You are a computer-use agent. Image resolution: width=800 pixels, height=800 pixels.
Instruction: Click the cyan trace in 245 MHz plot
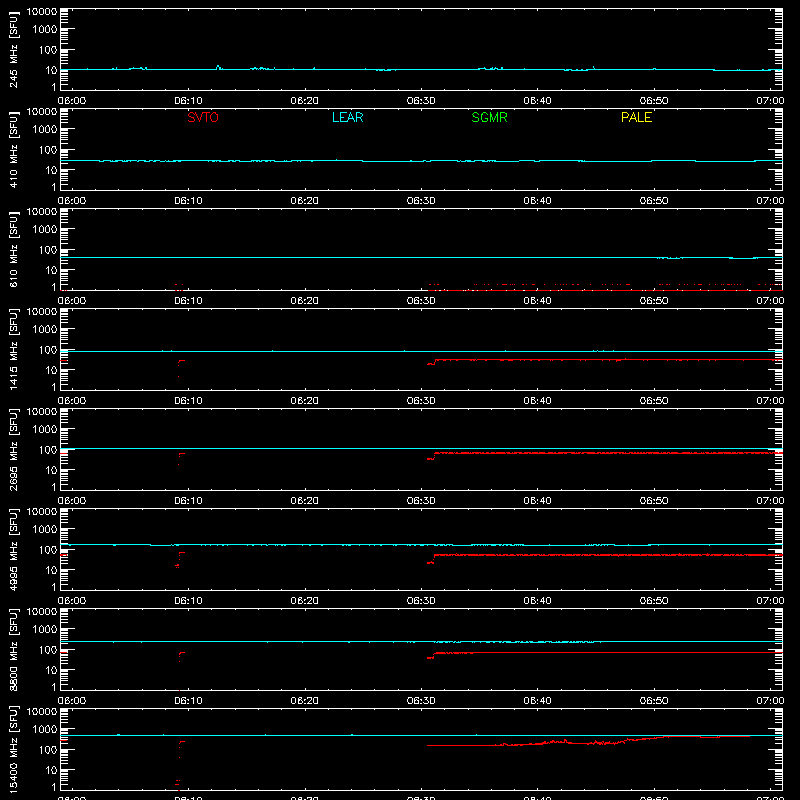421,69
